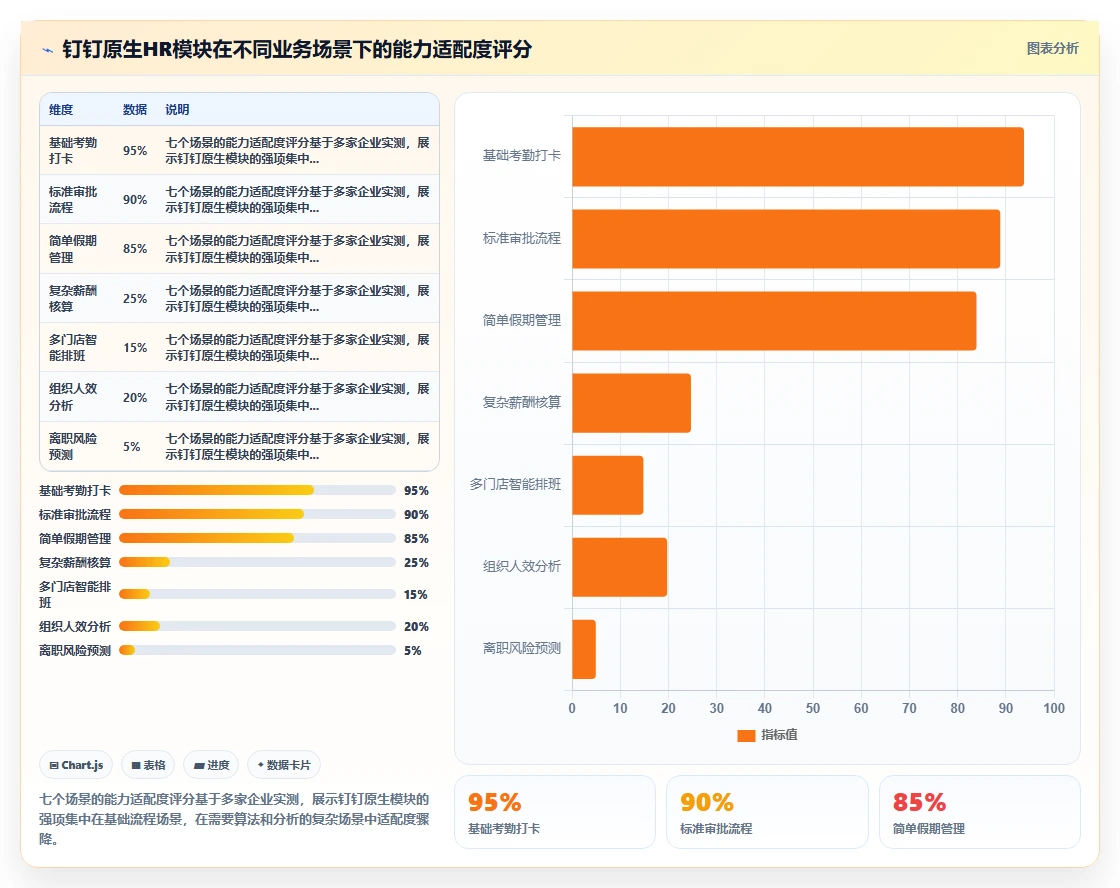Click the chart card title text at top
This screenshot has height=888, width=1120.
[297, 49]
